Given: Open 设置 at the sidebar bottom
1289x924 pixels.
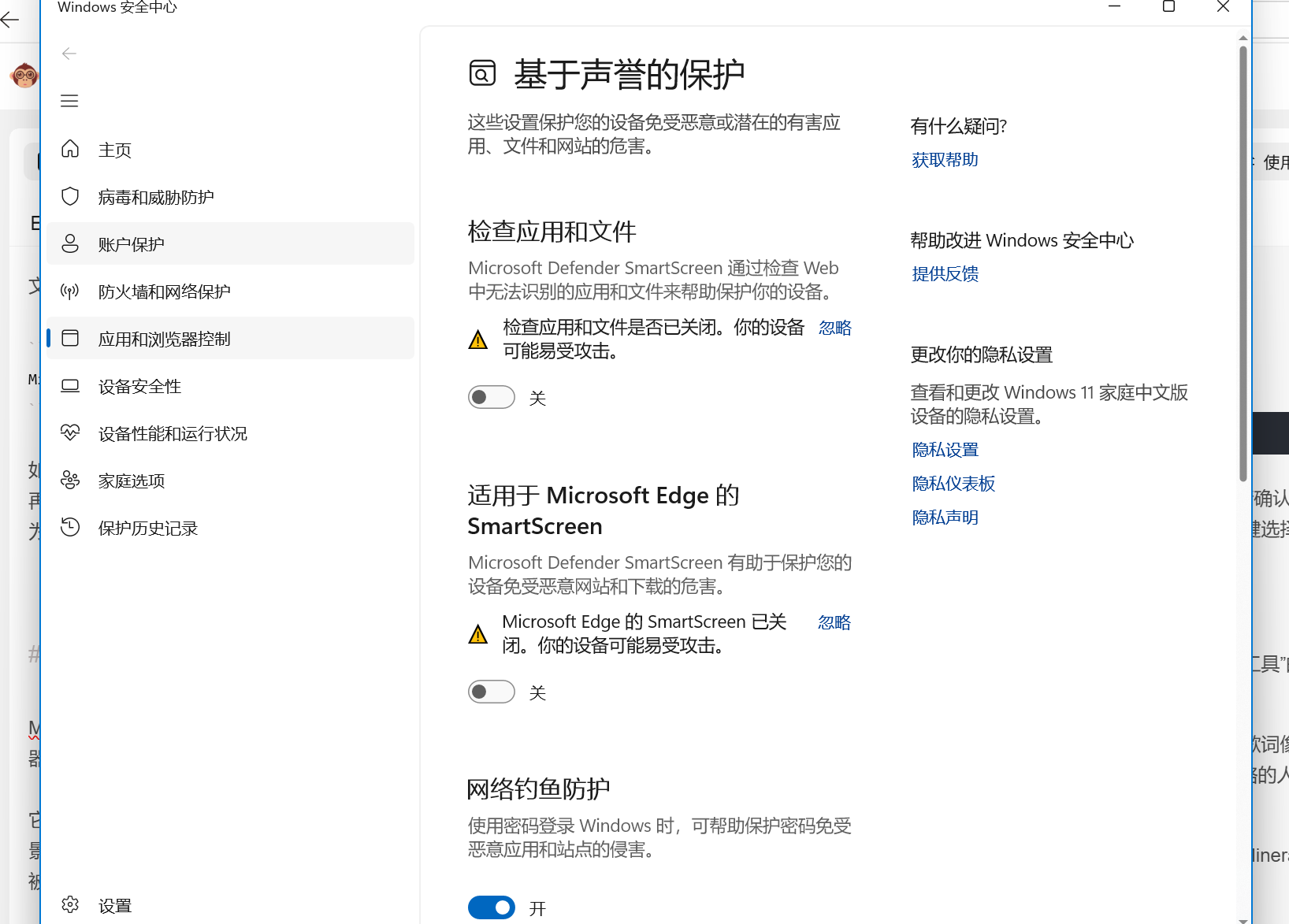Looking at the screenshot, I should (231, 905).
